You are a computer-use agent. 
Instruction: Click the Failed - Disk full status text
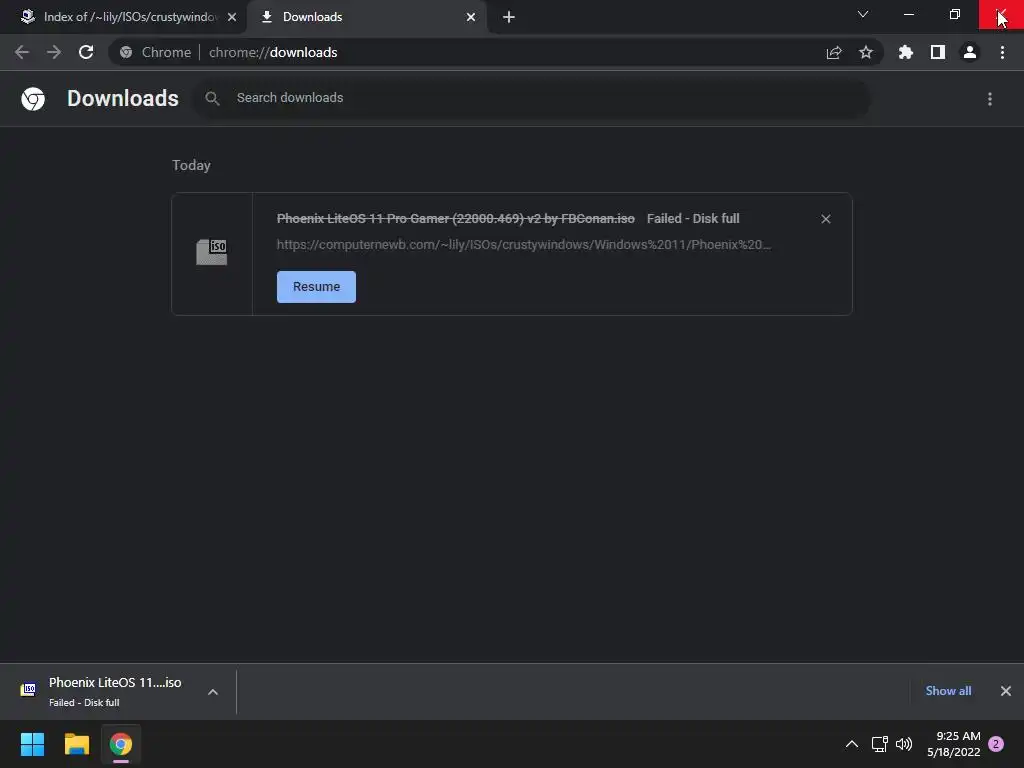click(x=693, y=219)
